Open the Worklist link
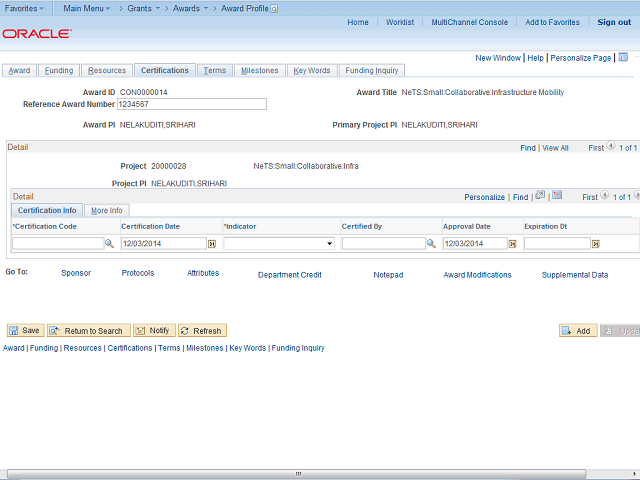Viewport: 640px width, 480px height. [400, 22]
